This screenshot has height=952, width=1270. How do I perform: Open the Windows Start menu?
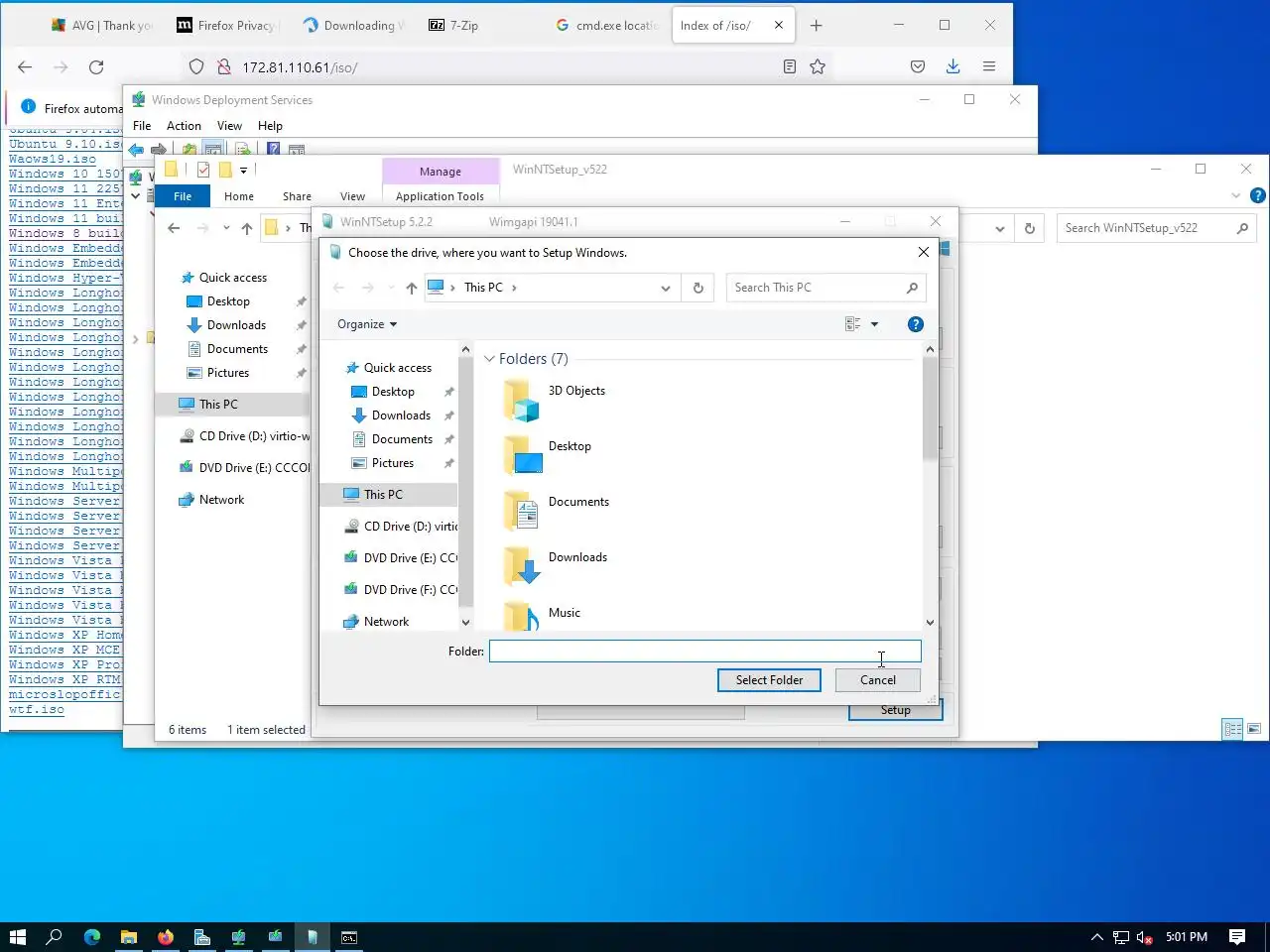pyautogui.click(x=18, y=937)
